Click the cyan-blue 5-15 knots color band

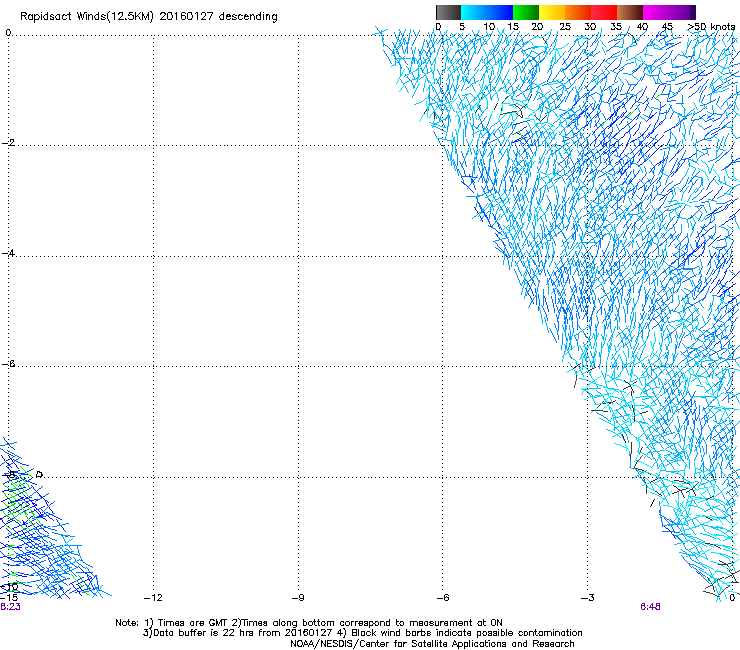(x=487, y=12)
